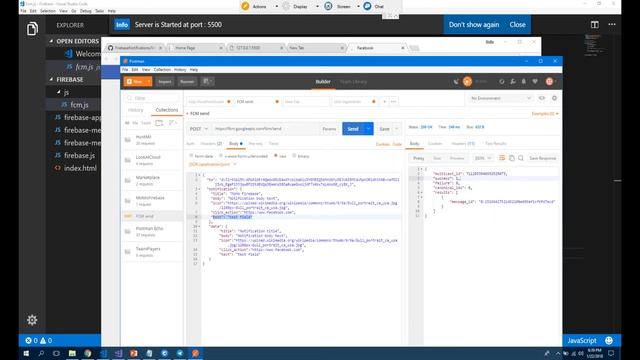Click the blue Send button
The image size is (640, 360).
(x=353, y=129)
